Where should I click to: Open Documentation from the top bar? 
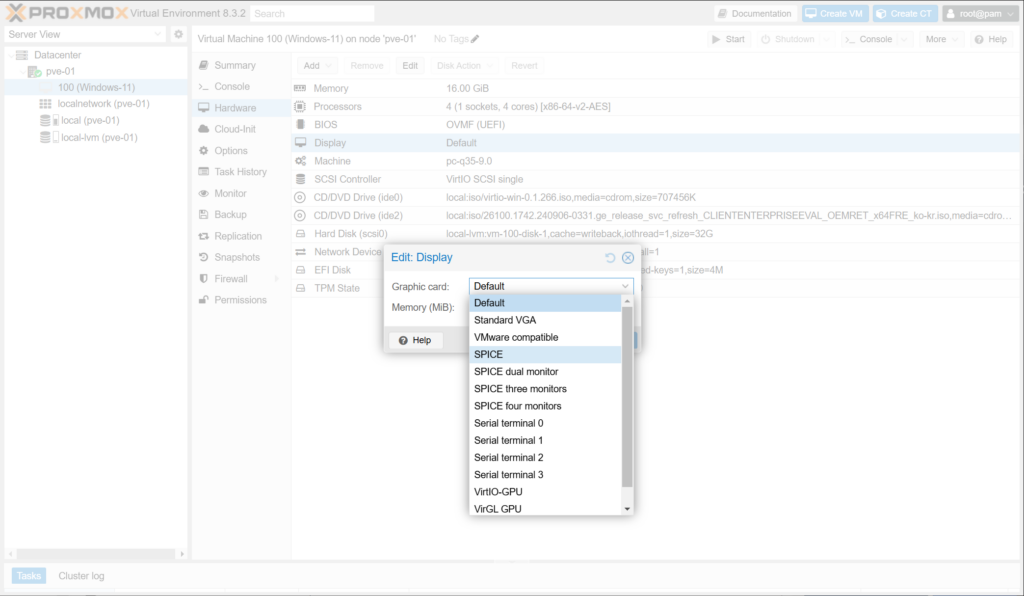pos(755,14)
